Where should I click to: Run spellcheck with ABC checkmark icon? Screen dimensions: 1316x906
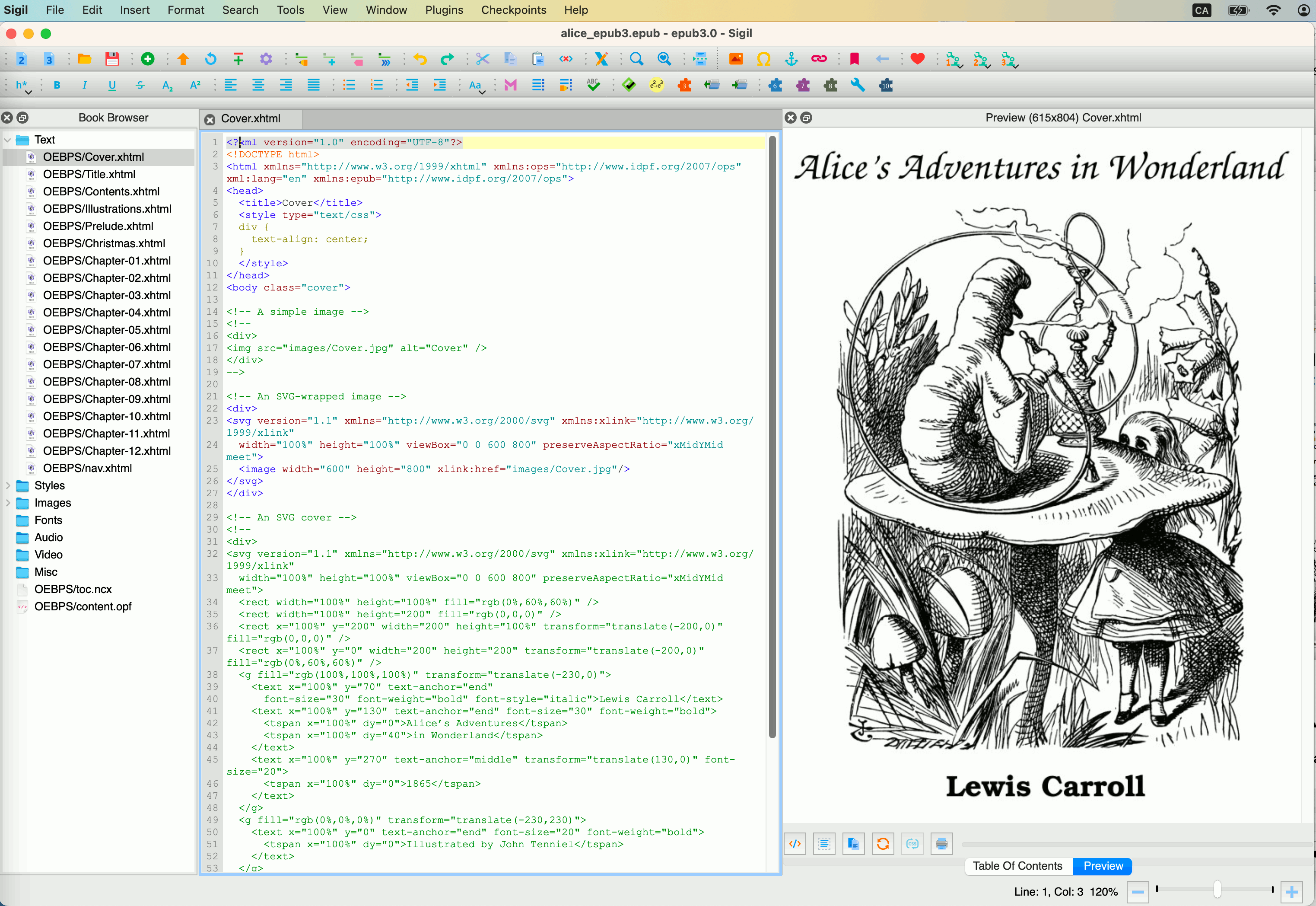click(593, 85)
